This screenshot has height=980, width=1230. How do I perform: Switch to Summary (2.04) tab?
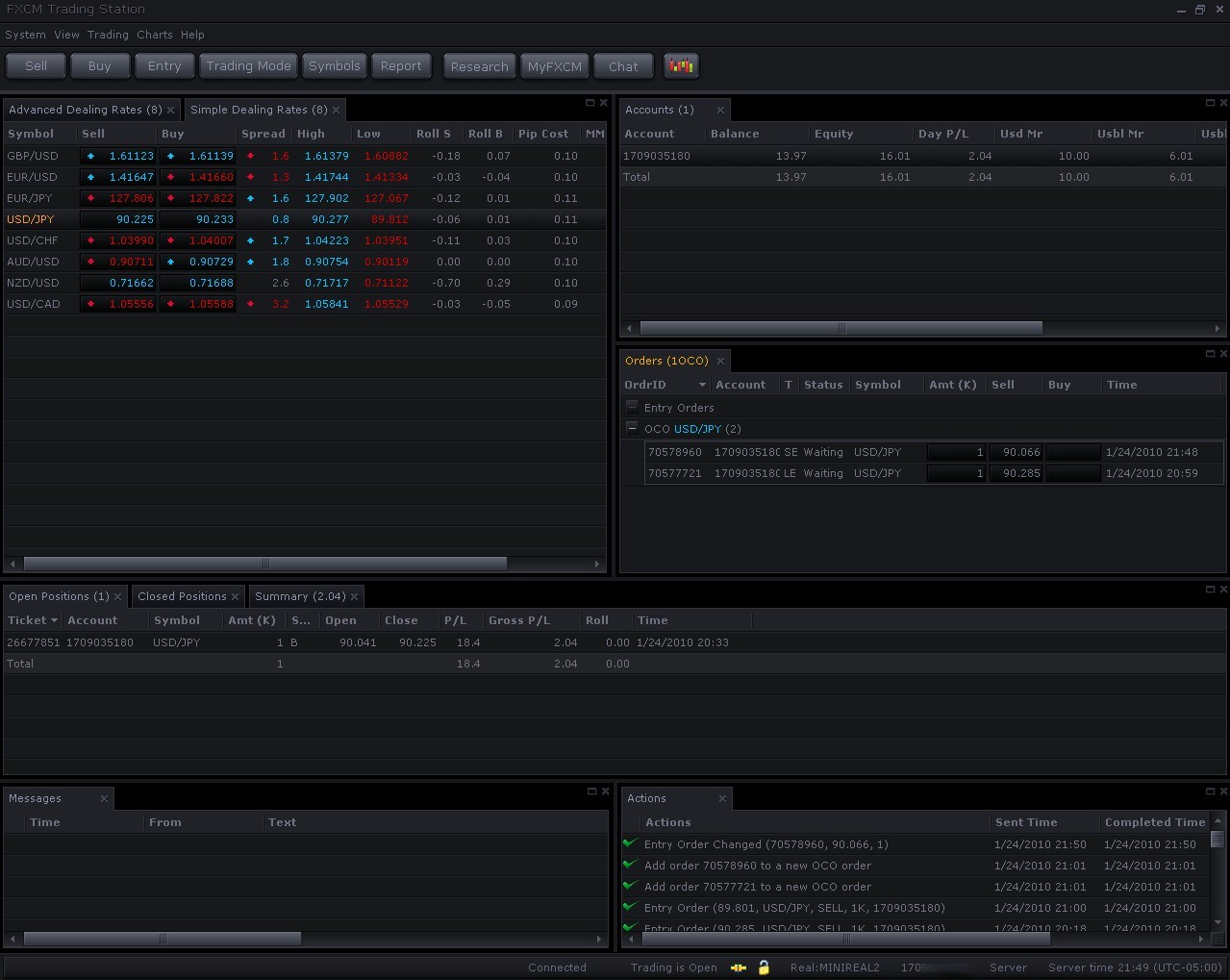(300, 596)
